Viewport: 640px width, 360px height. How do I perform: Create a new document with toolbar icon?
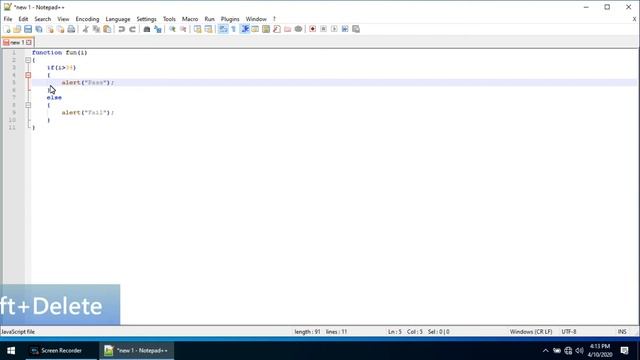pos(7,29)
